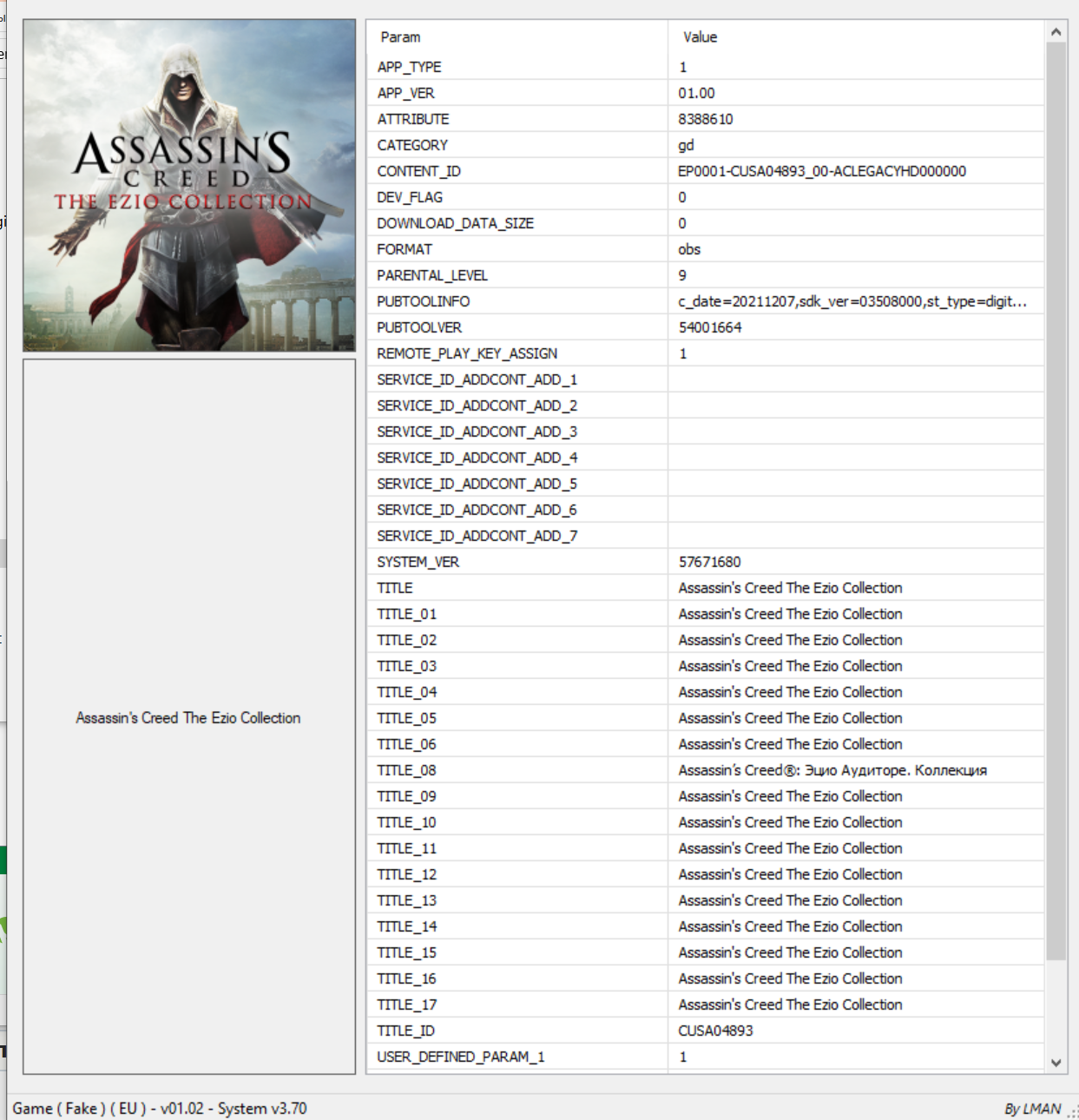Click the scroll down arrow of the table

click(x=1056, y=1062)
